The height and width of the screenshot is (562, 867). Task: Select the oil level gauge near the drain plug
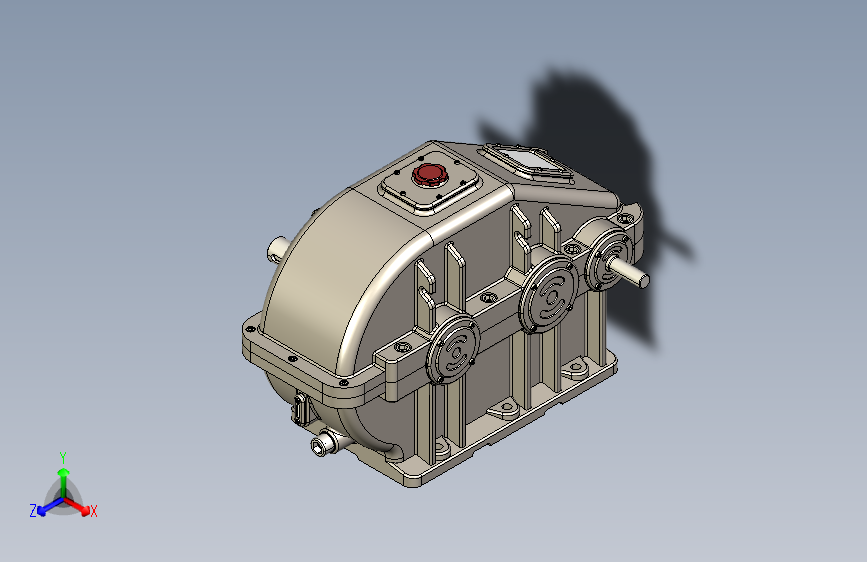point(300,408)
